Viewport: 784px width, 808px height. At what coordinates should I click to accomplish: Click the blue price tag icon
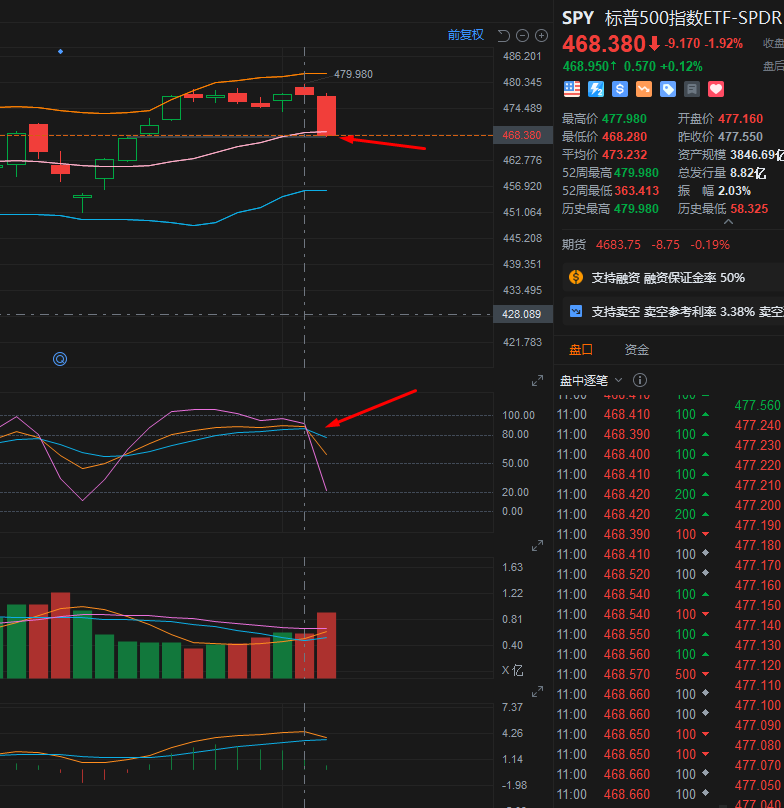pos(668,89)
